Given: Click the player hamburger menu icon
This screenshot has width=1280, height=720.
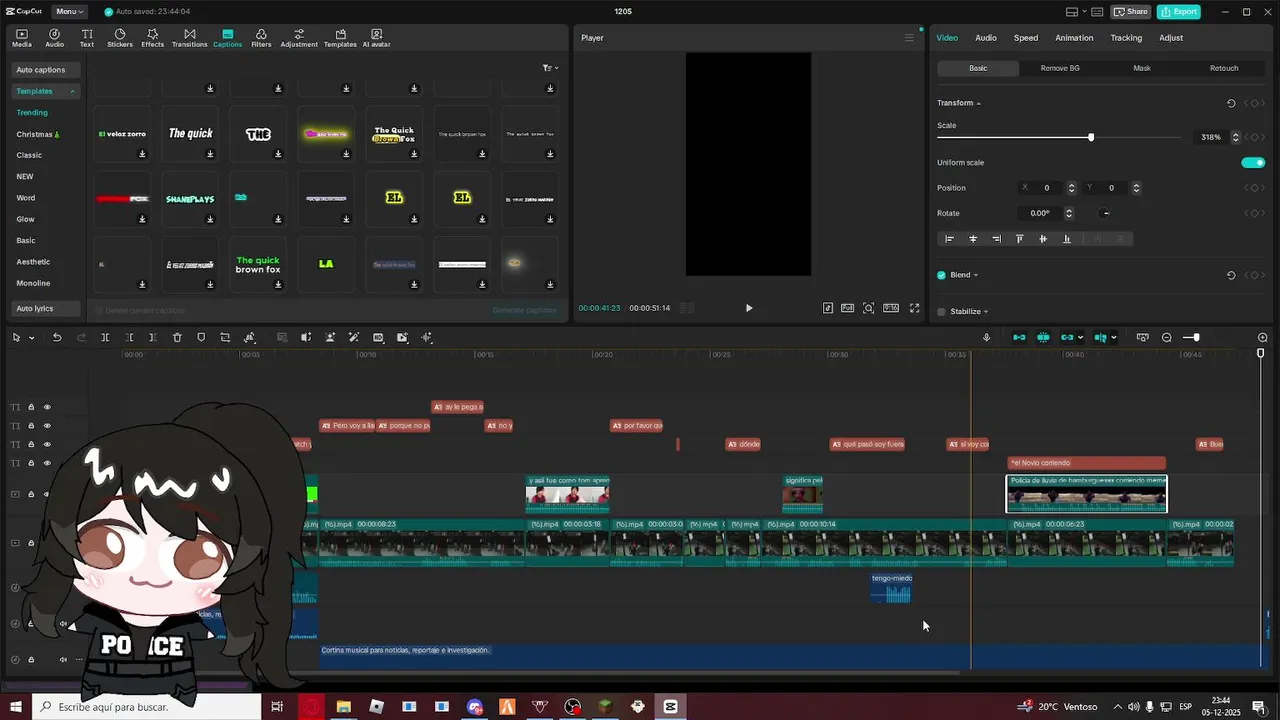Looking at the screenshot, I should pyautogui.click(x=909, y=38).
